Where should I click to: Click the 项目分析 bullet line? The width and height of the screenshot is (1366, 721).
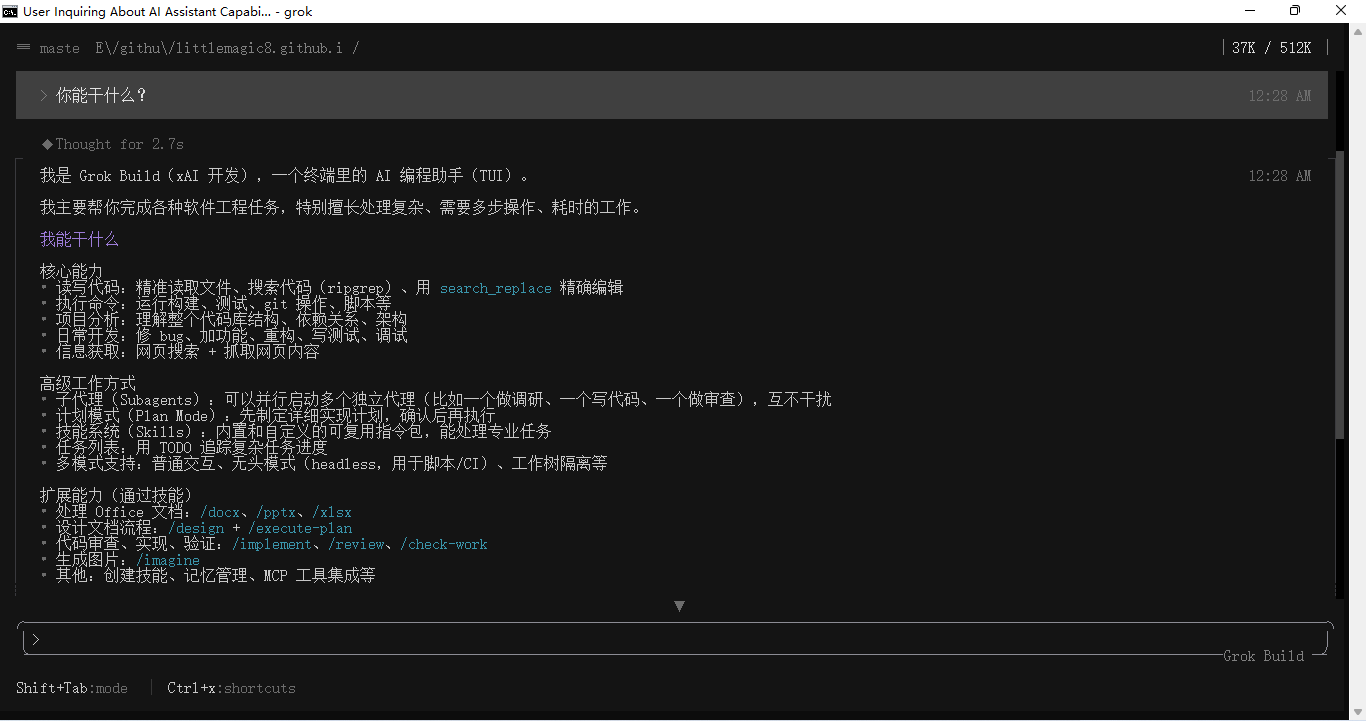224,319
